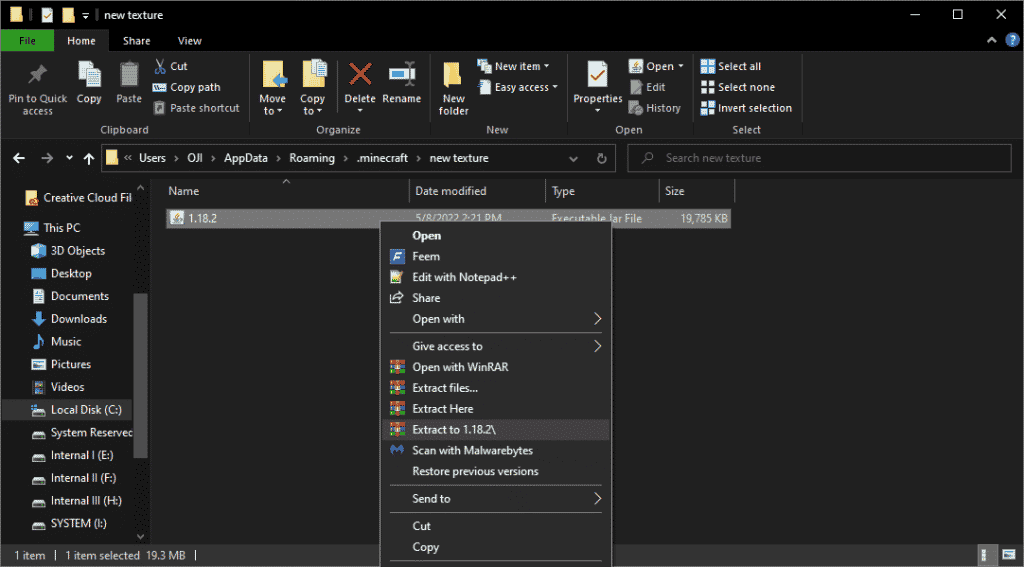Open file Properties from ribbon
Image resolution: width=1024 pixels, height=567 pixels.
click(x=598, y=87)
